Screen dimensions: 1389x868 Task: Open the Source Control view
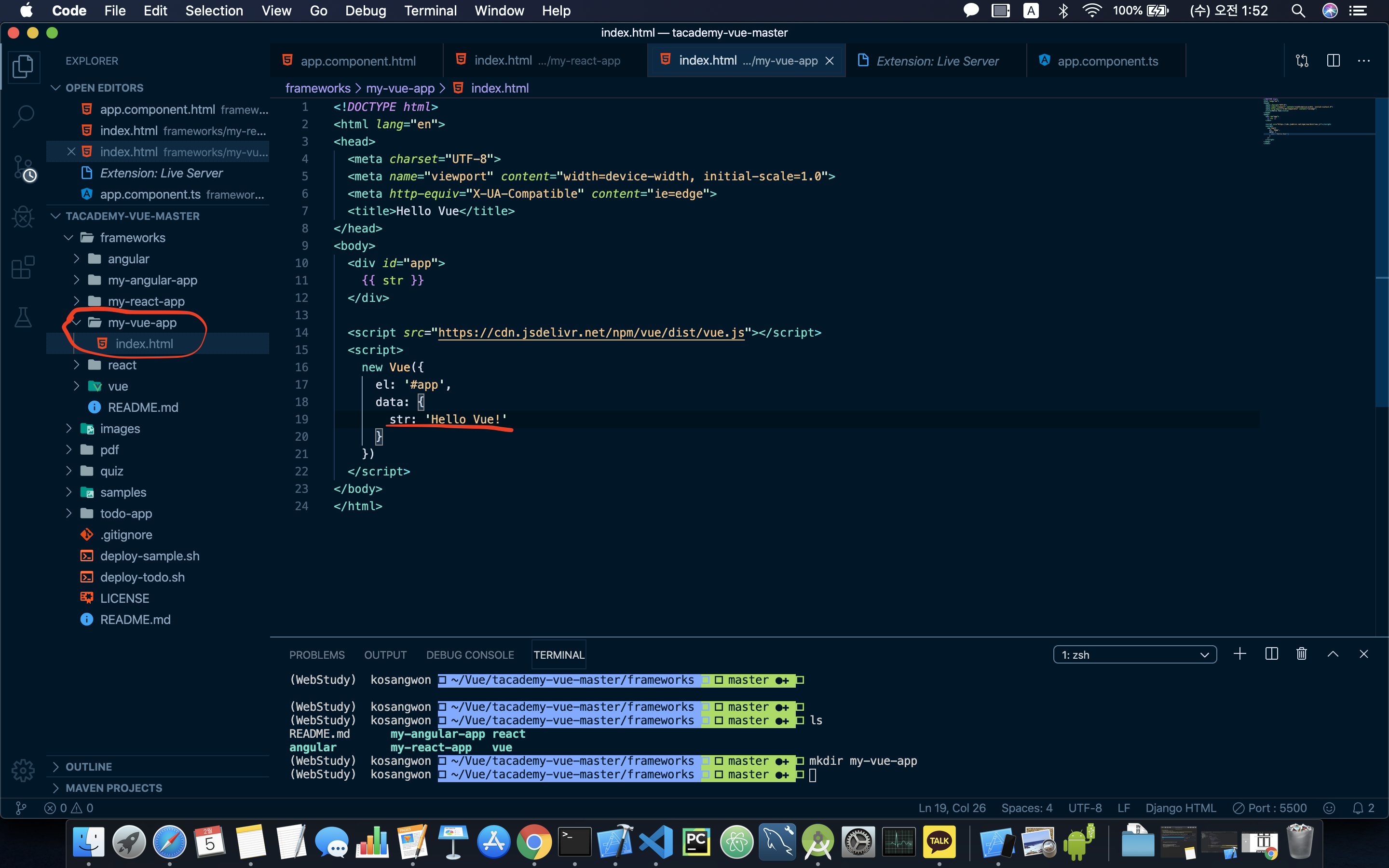tap(23, 168)
